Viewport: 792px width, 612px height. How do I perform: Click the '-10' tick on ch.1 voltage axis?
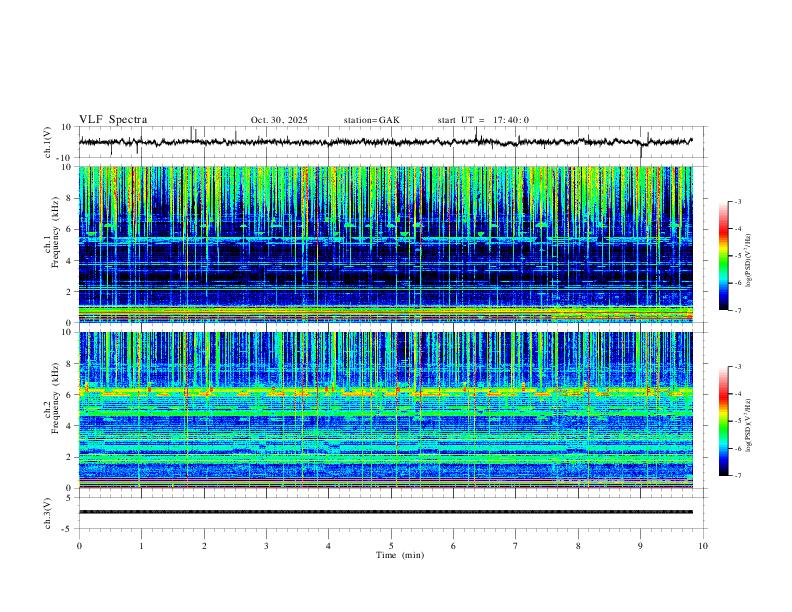click(65, 158)
